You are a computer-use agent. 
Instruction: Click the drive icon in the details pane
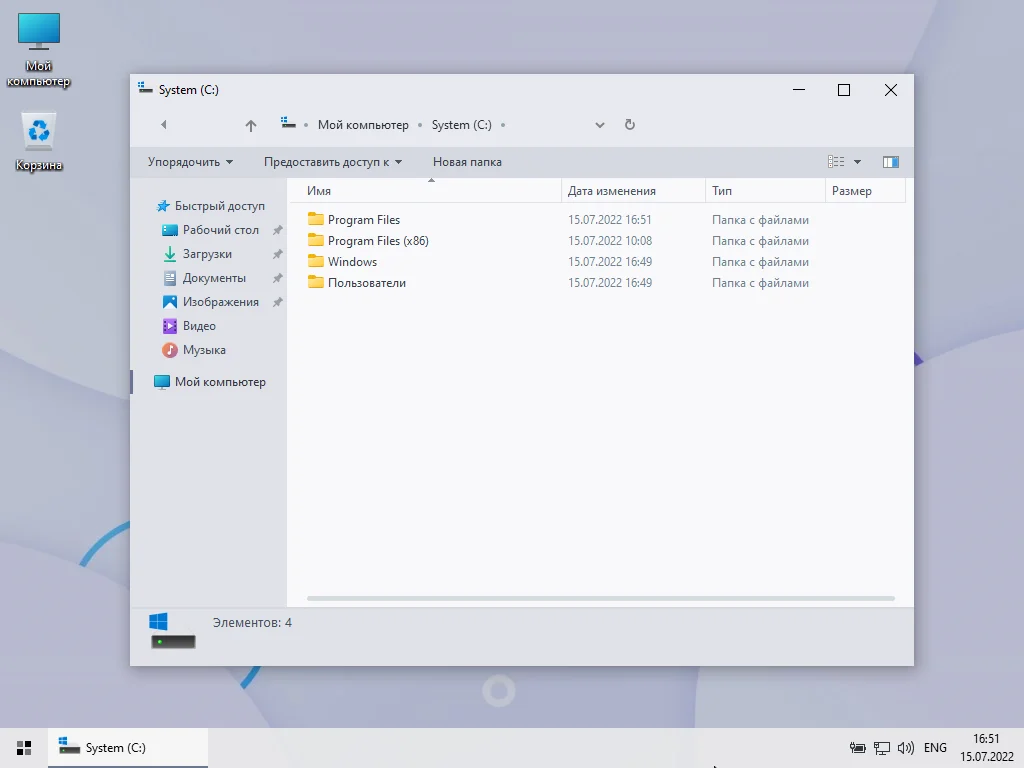tap(172, 630)
